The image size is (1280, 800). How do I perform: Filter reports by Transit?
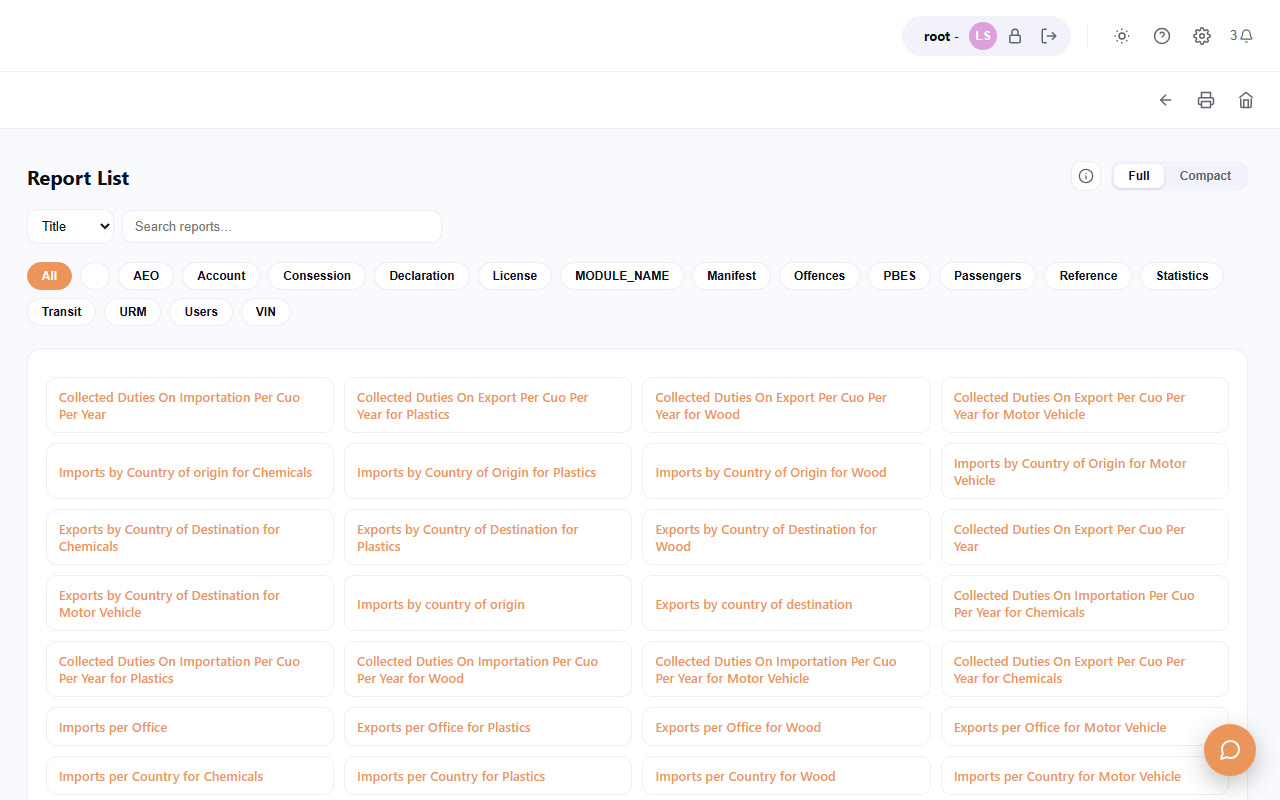62,312
